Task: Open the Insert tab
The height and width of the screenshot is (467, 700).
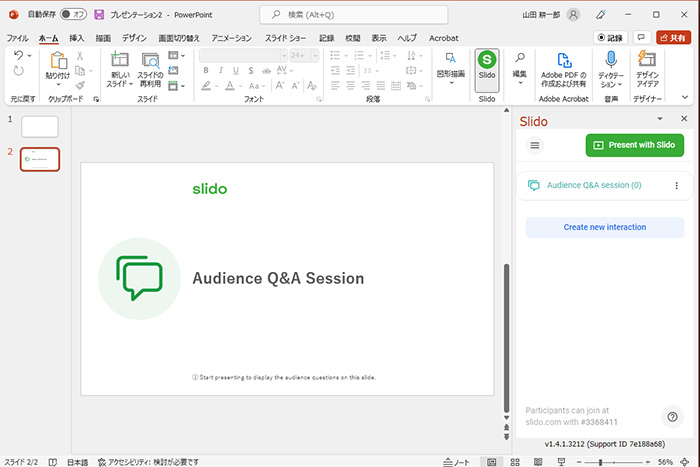Action: click(77, 38)
